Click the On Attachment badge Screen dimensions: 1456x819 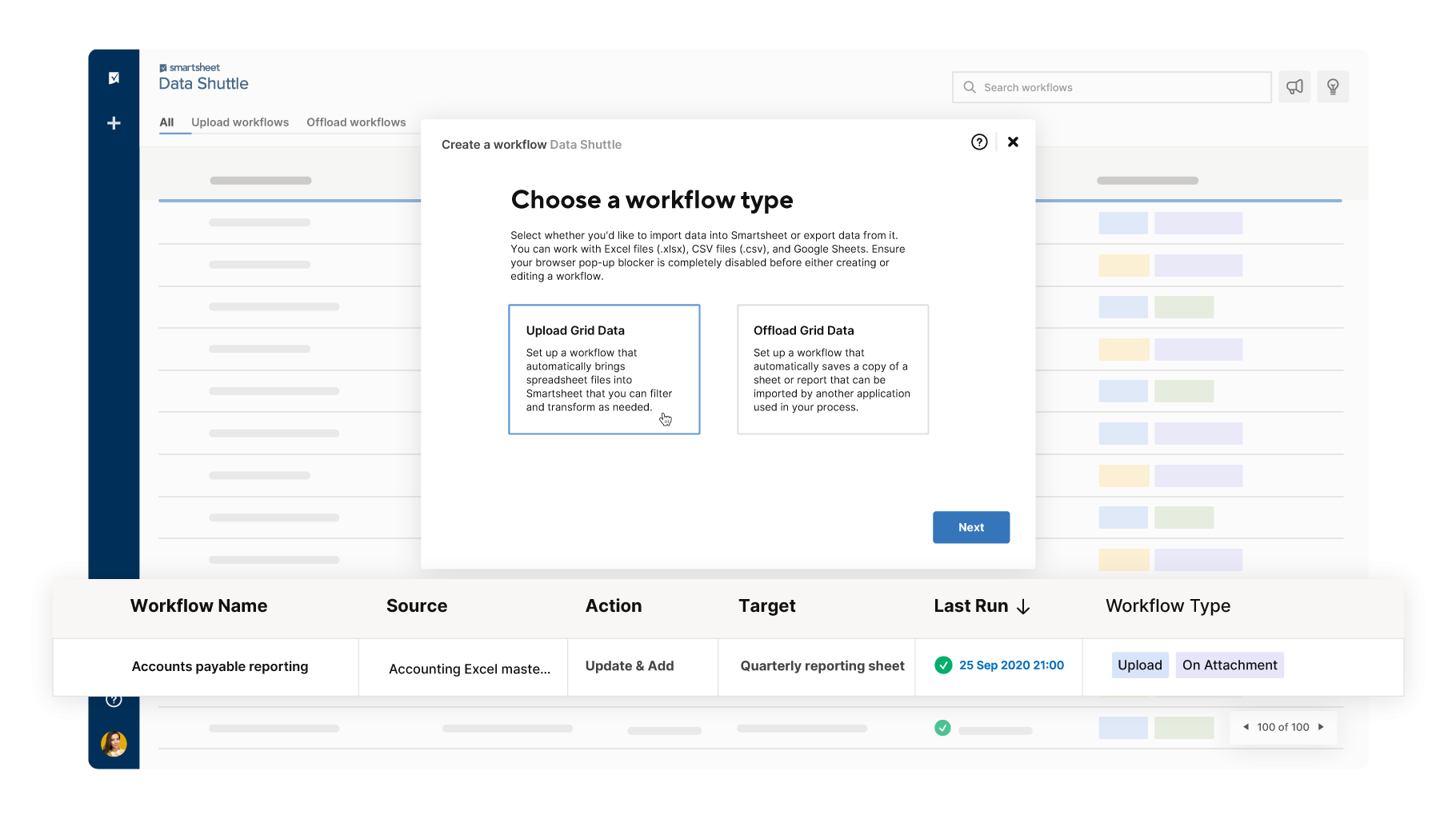point(1230,665)
